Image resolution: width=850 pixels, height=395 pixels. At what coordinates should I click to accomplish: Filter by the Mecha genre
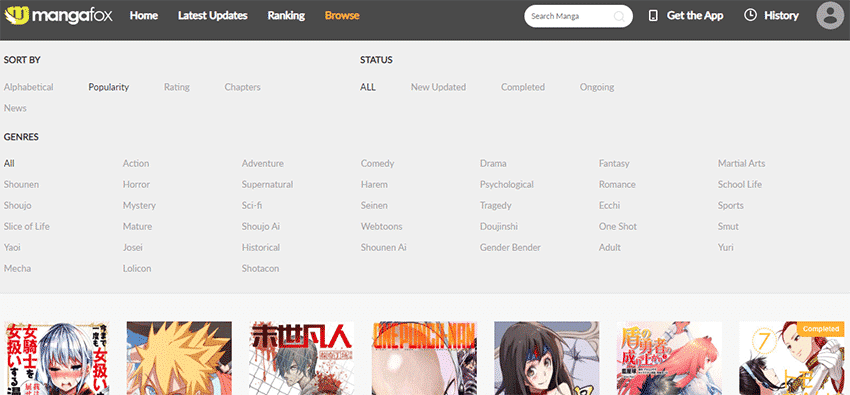(x=17, y=269)
